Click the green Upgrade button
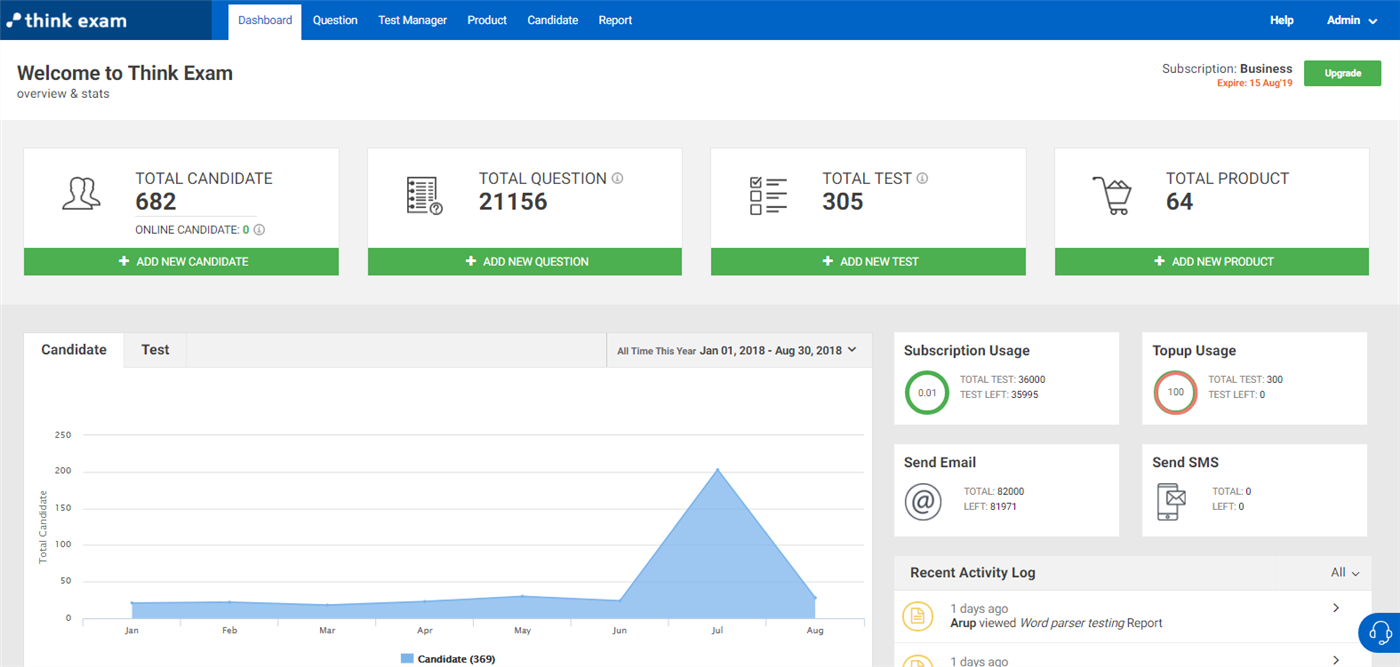 (x=1342, y=73)
